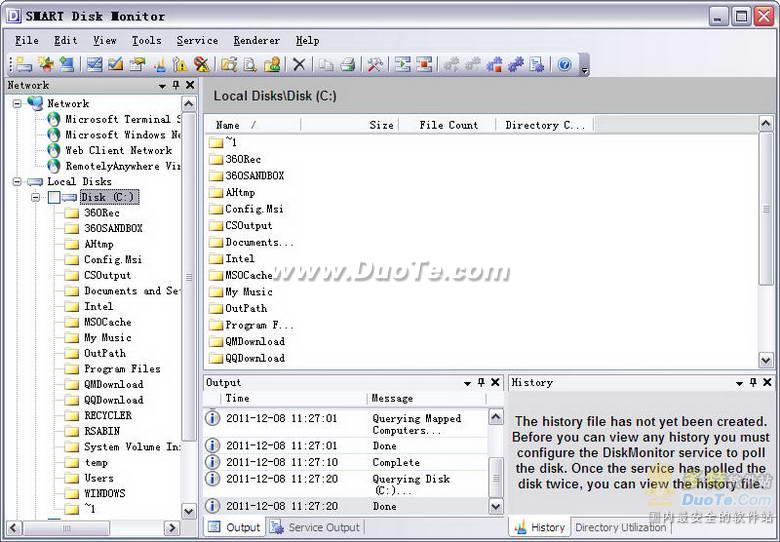Open the Network panel dropdown arrow
780x542 pixels.
(162, 86)
